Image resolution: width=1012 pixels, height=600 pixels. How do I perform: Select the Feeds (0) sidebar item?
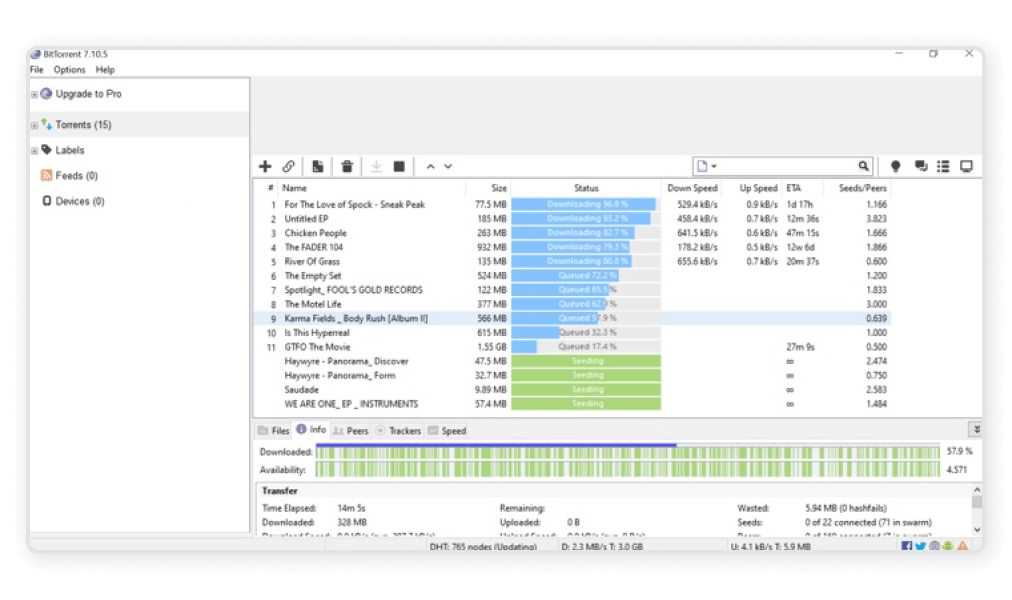point(76,175)
